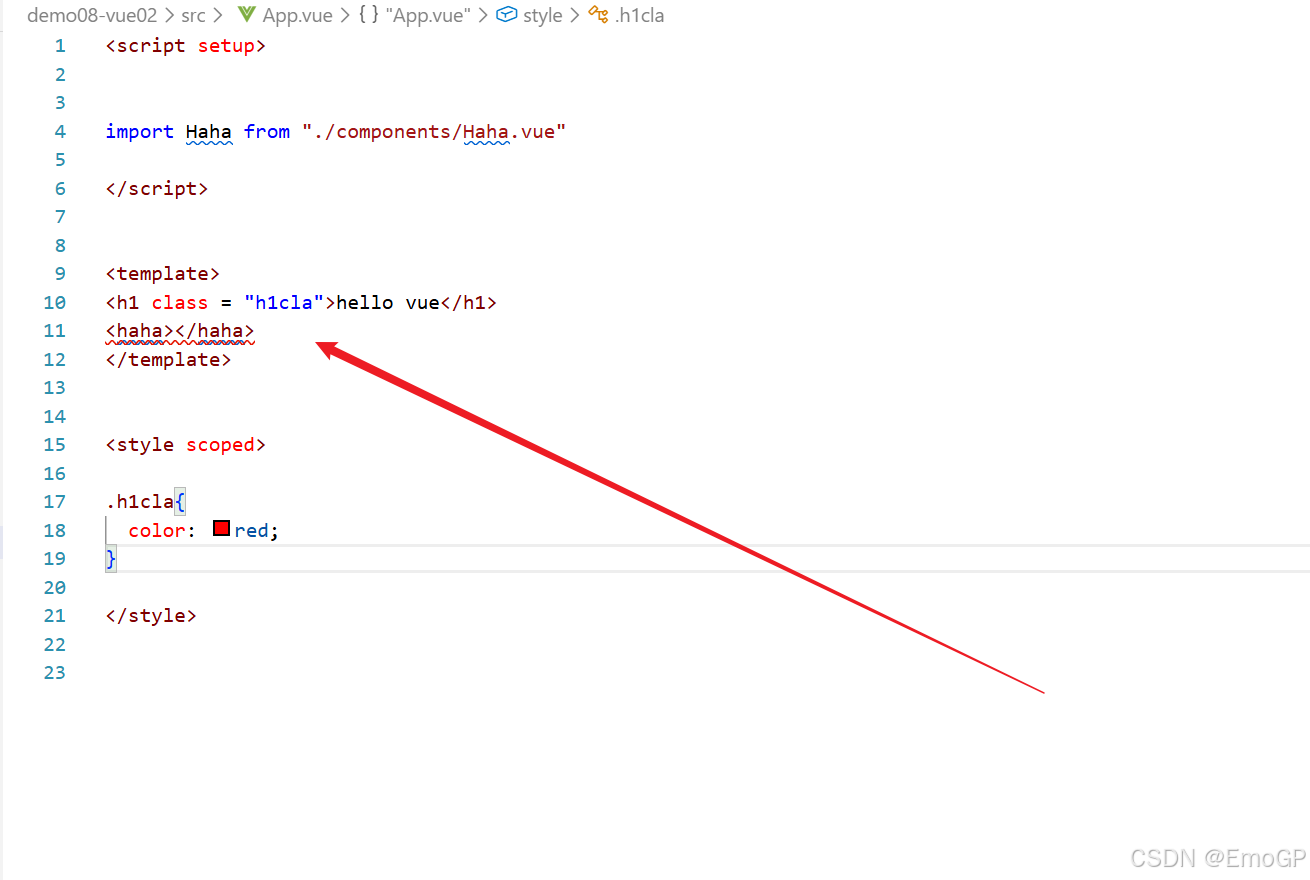Place cursor on "<script setup>" tag
Viewport: 1310px width, 880px height.
(186, 46)
